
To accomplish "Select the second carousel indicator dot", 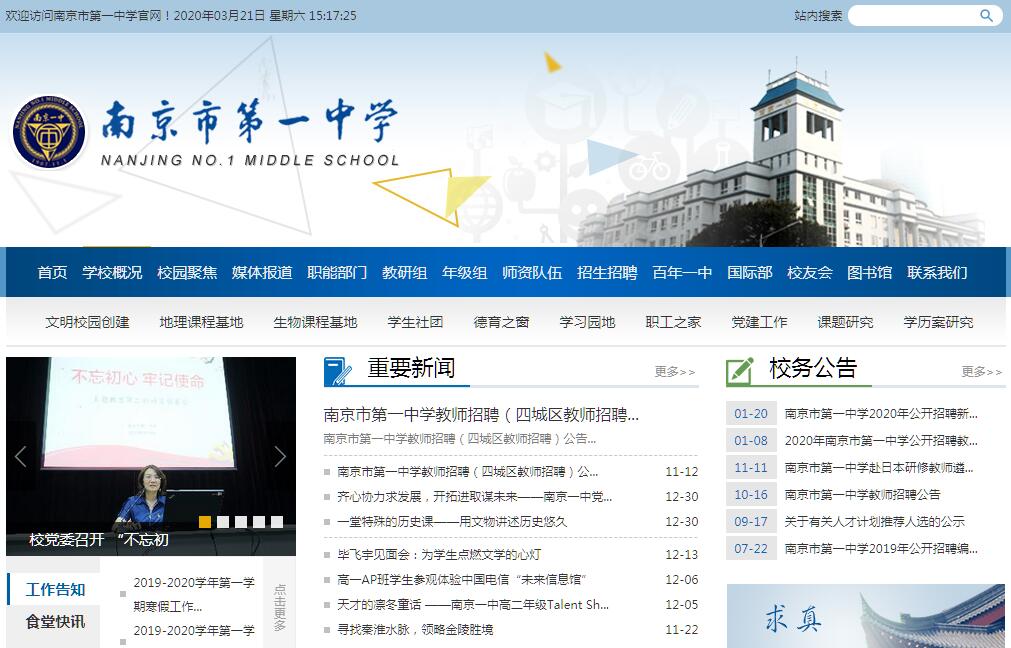I will [223, 522].
